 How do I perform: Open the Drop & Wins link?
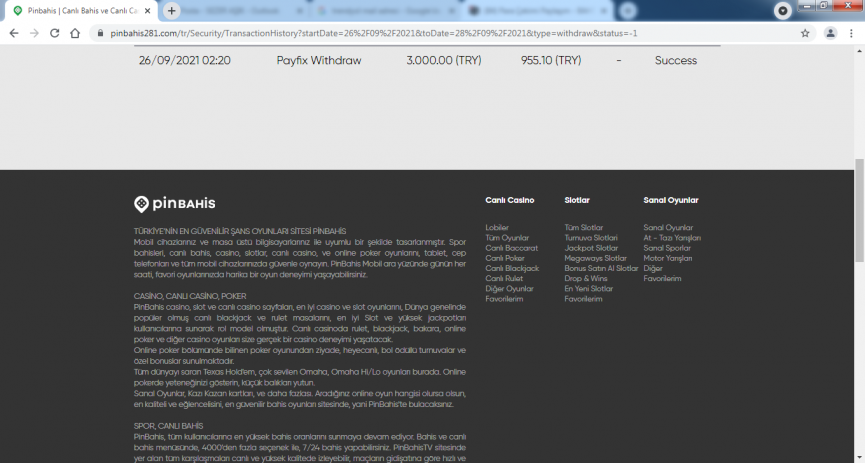click(x=586, y=278)
